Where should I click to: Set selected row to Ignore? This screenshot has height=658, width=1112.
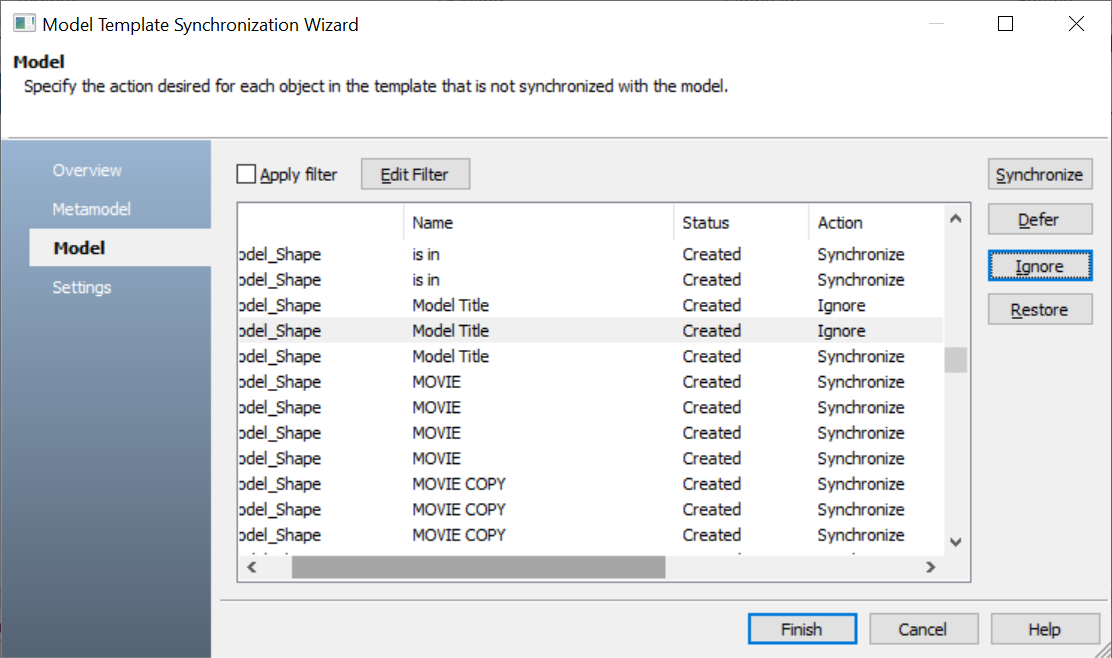[1039, 266]
